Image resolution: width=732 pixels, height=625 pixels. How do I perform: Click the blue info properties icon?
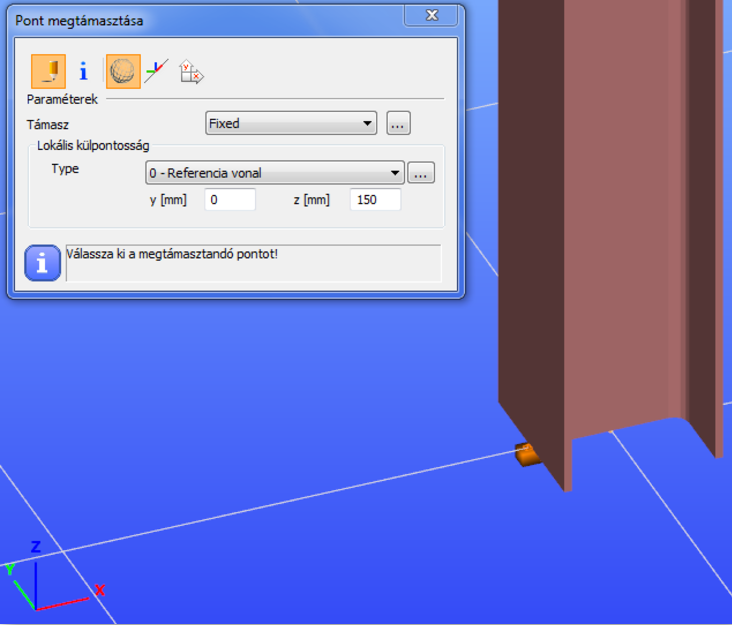pos(84,71)
